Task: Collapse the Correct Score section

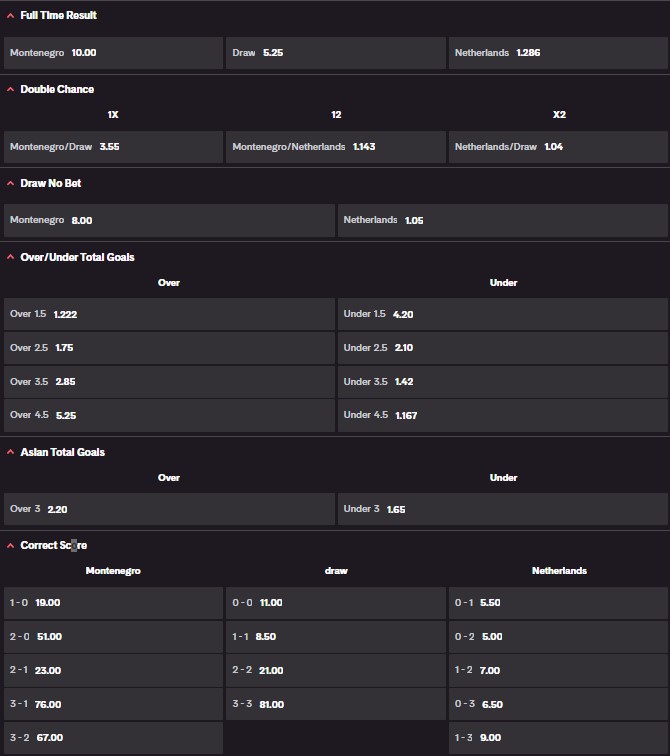Action: 11,545
